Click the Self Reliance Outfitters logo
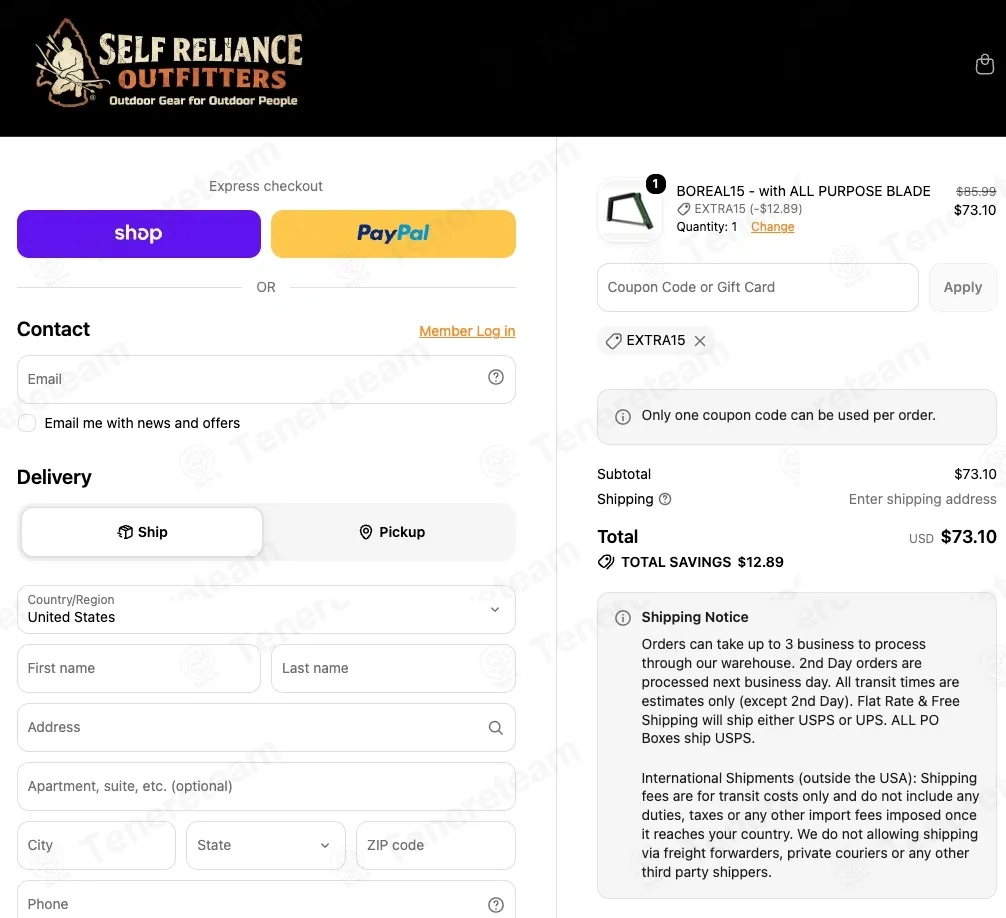This screenshot has height=918, width=1006. point(168,64)
